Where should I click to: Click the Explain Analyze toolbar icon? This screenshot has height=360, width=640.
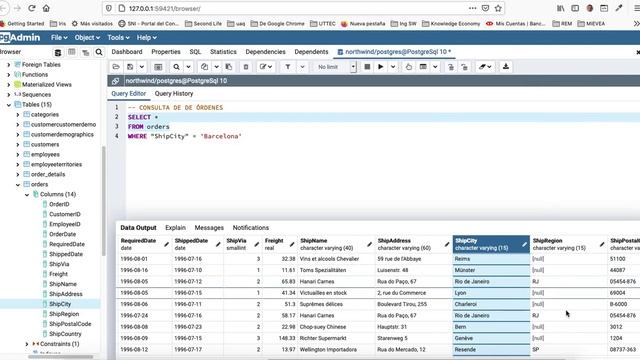pyautogui.click(x=423, y=67)
